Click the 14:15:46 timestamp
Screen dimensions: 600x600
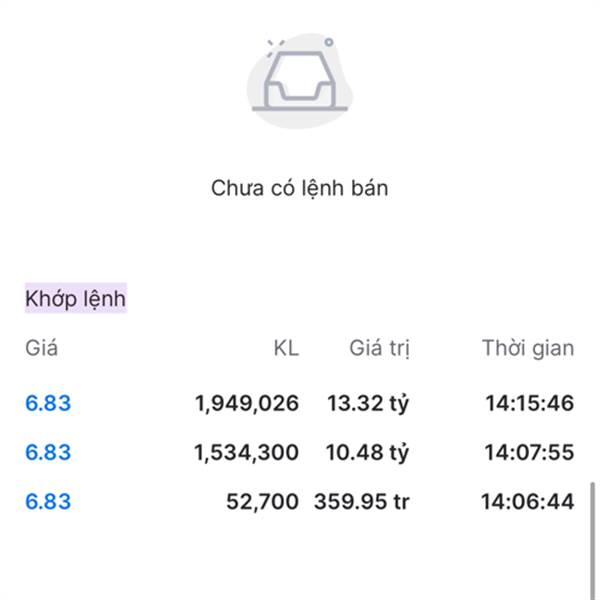[x=530, y=404]
